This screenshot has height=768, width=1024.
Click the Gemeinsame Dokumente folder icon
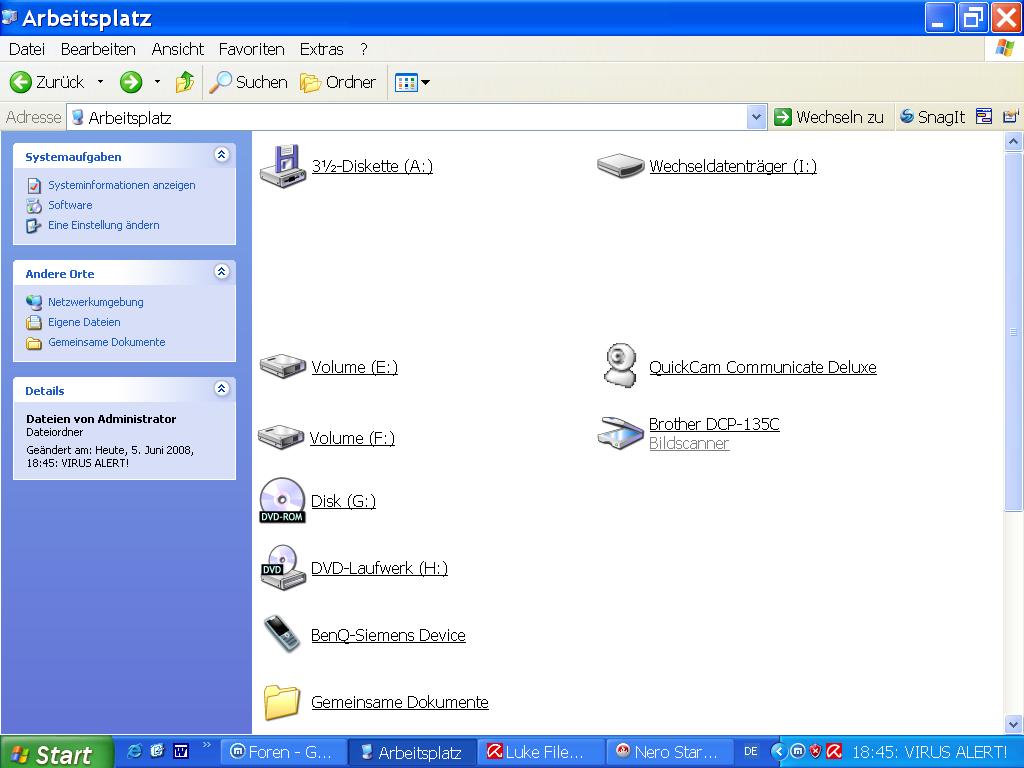point(282,702)
